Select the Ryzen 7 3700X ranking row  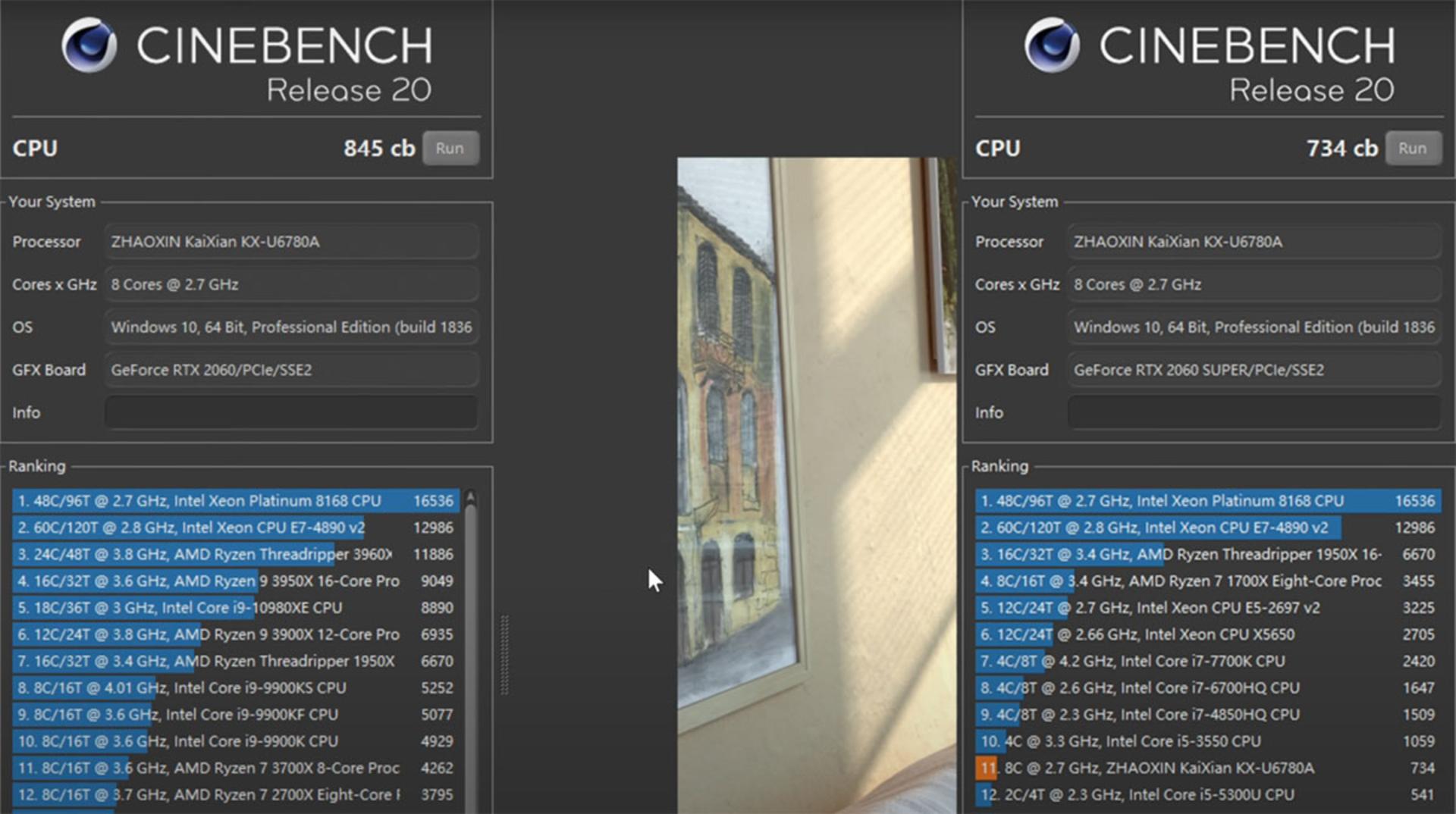[235, 768]
